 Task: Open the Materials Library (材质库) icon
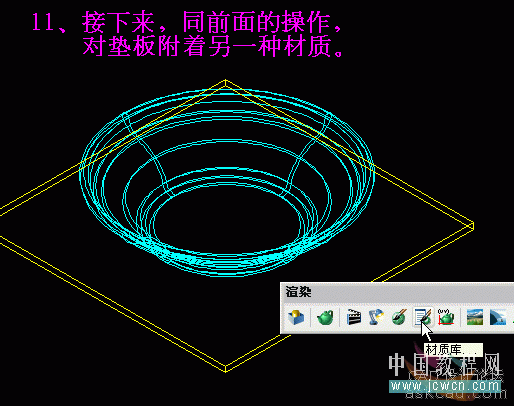tap(423, 317)
